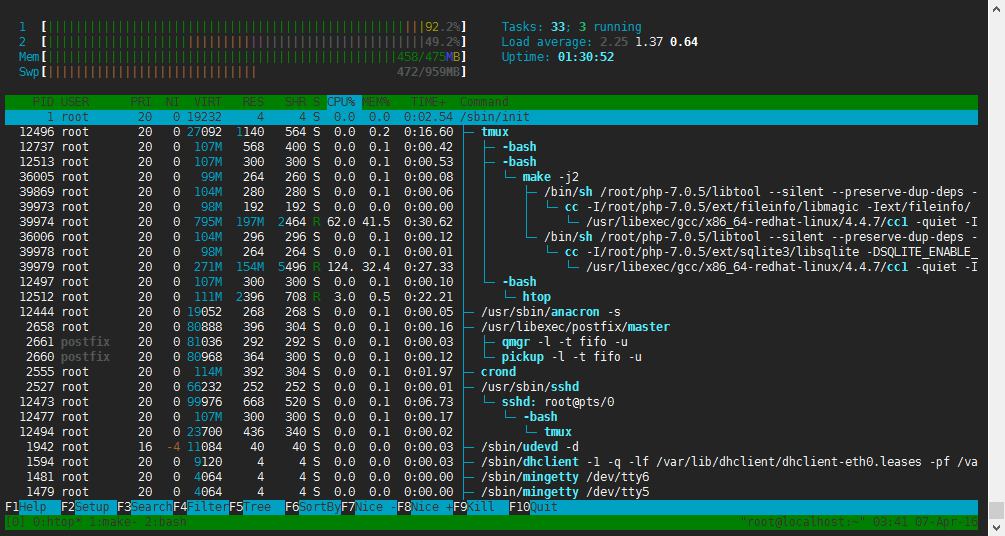Select the -bash process with PID 12497

pyautogui.click(x=492, y=282)
